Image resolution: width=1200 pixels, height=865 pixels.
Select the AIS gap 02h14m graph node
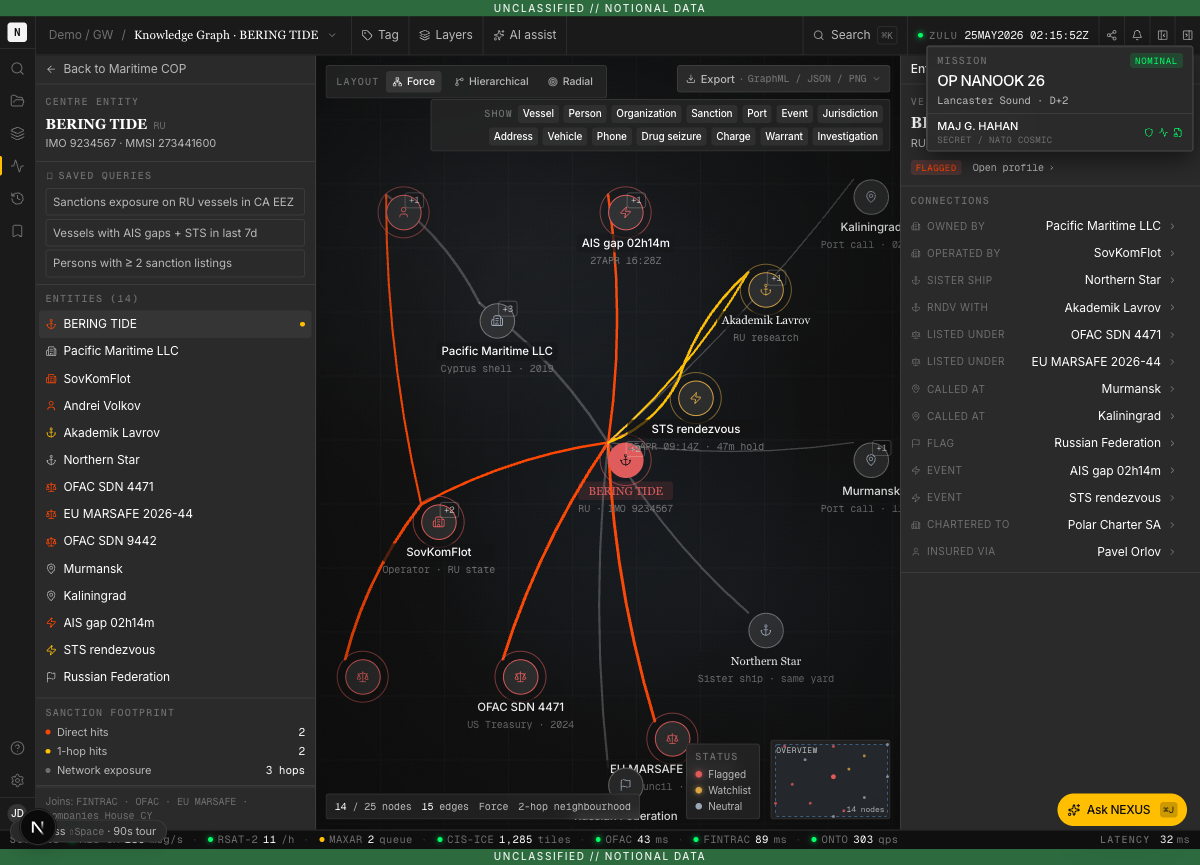point(626,212)
